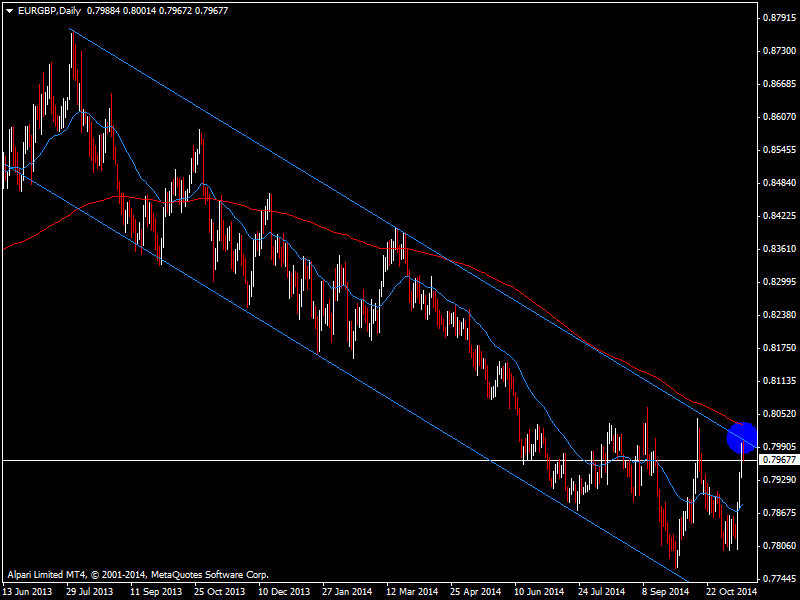This screenshot has width=800, height=600.
Task: Click date label 10 Dec 2013
Action: pyautogui.click(x=284, y=592)
